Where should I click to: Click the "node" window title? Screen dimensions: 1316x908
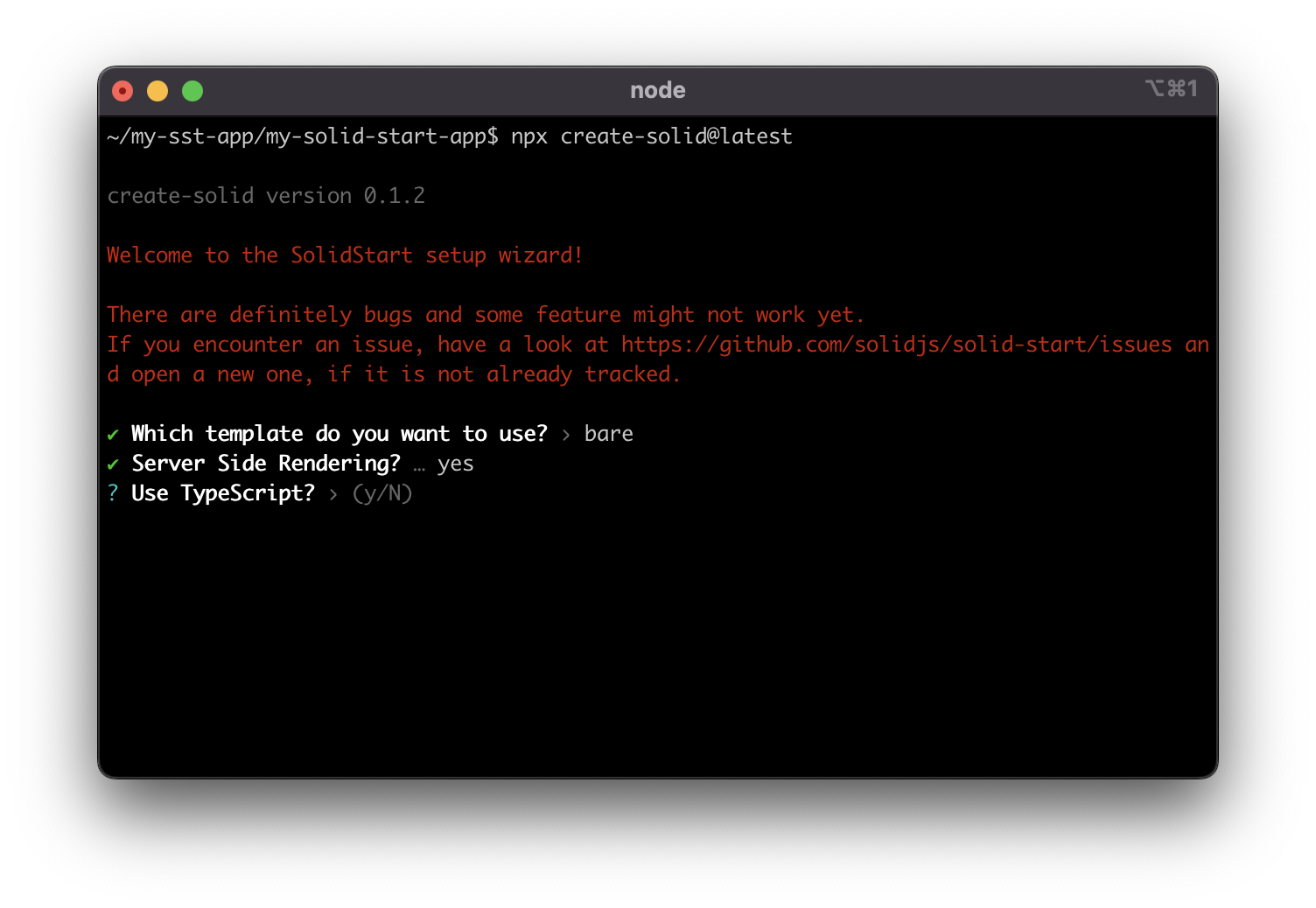(x=657, y=90)
